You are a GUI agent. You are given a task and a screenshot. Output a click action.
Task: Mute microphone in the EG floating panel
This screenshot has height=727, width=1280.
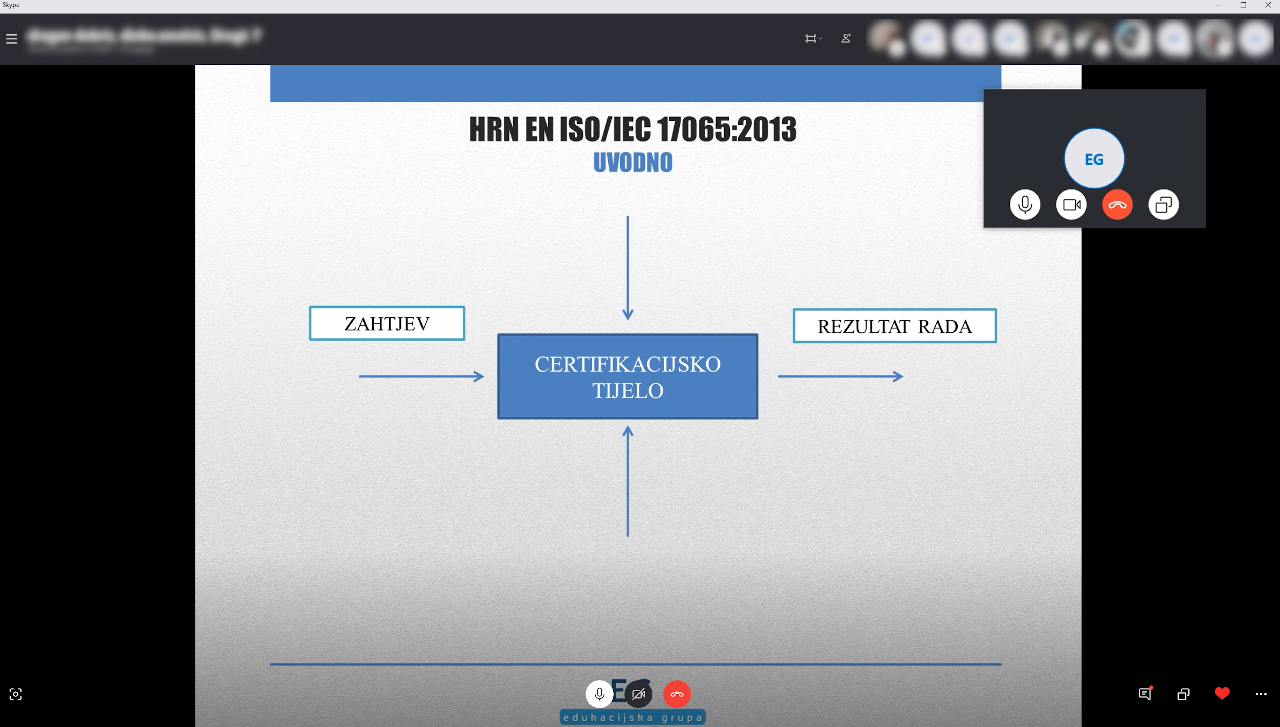(1025, 205)
